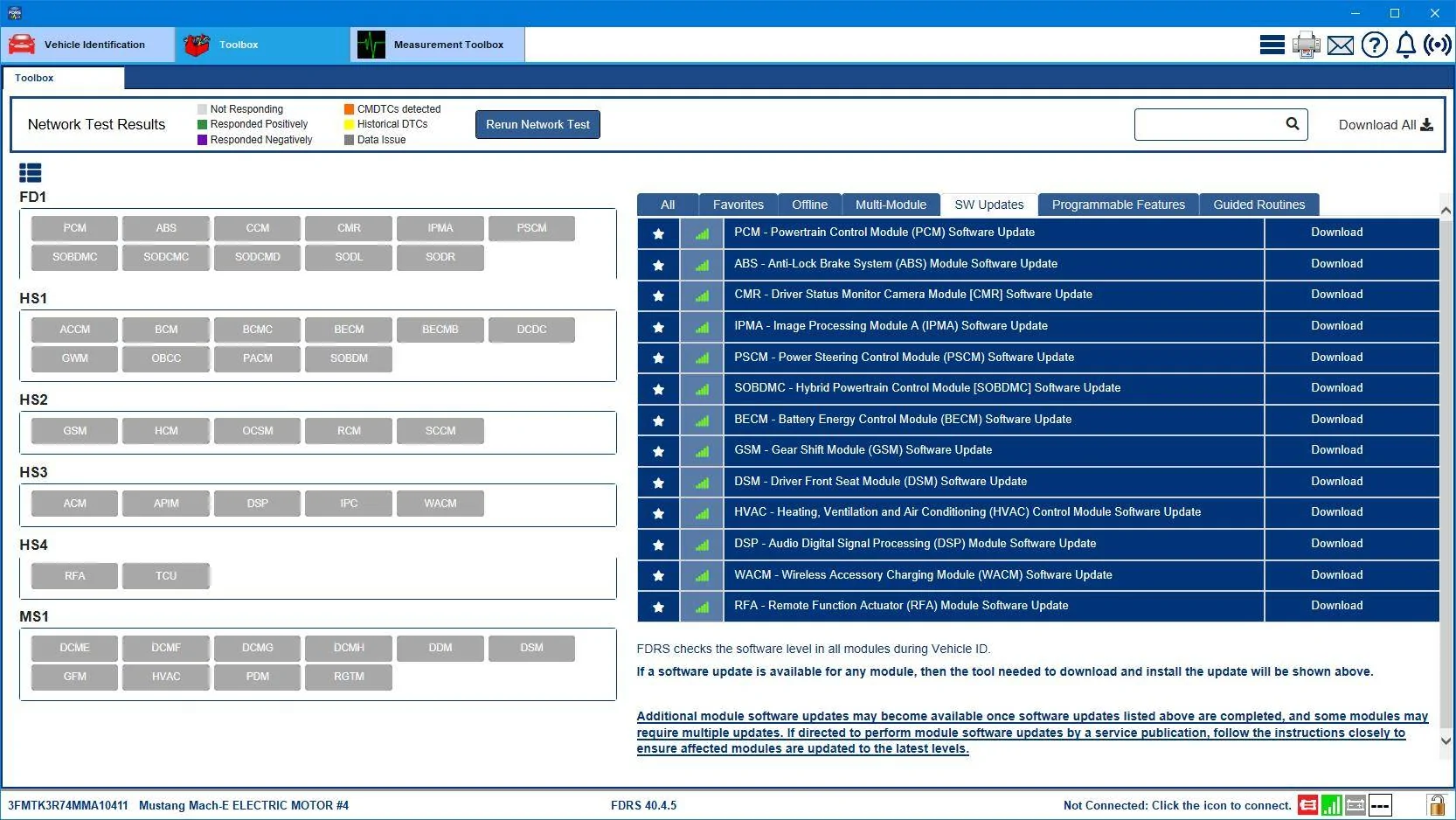The image size is (1456, 820).
Task: Select the BCM module in HS1
Action: (x=166, y=330)
